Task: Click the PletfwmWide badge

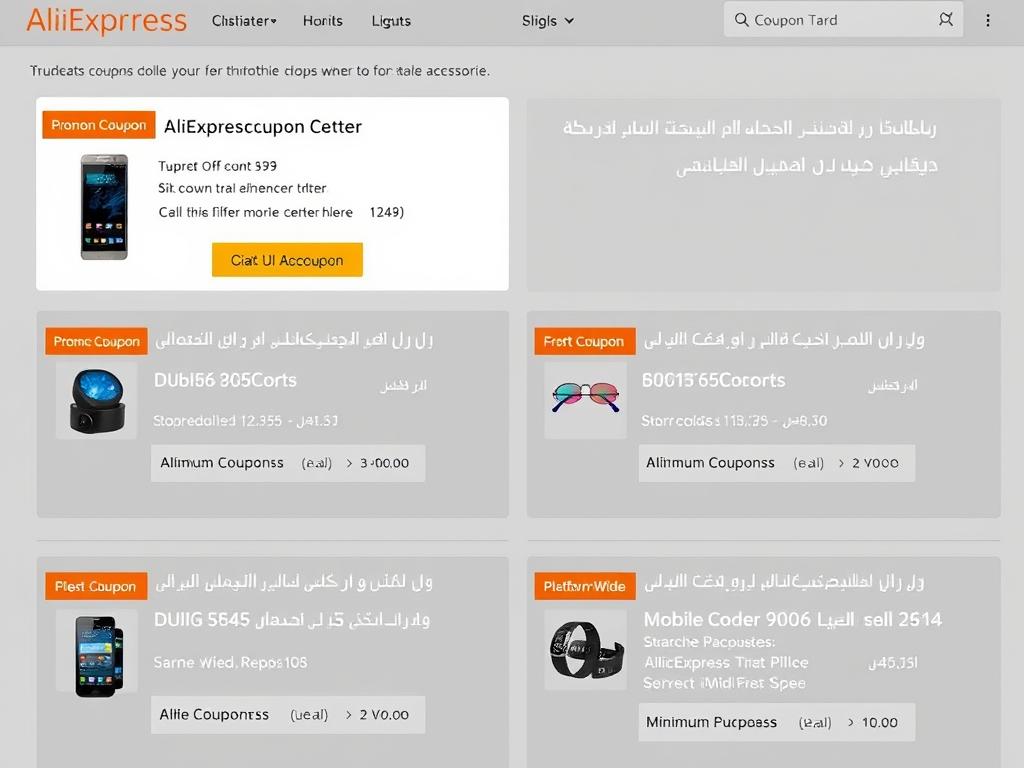Action: 584,586
